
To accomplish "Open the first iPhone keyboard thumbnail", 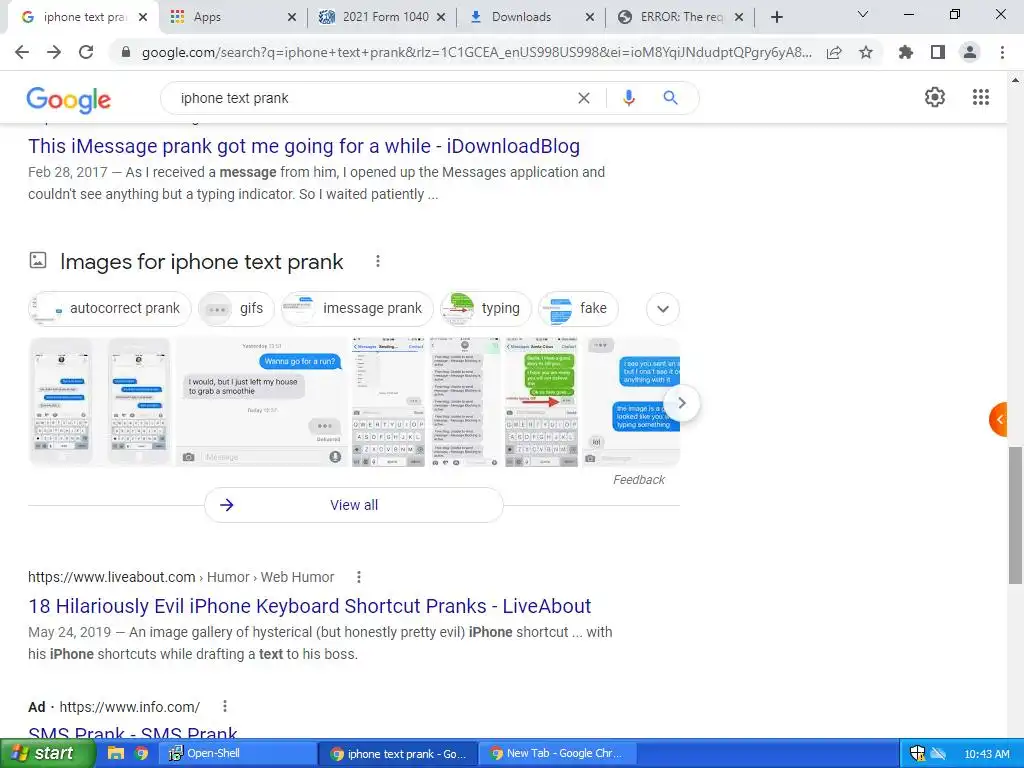I will [x=61, y=402].
